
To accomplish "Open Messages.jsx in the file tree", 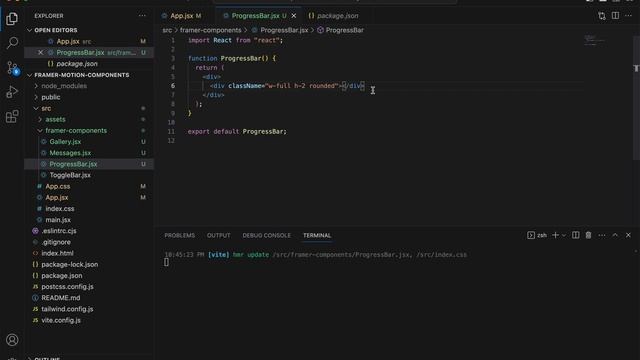I will 70,153.
